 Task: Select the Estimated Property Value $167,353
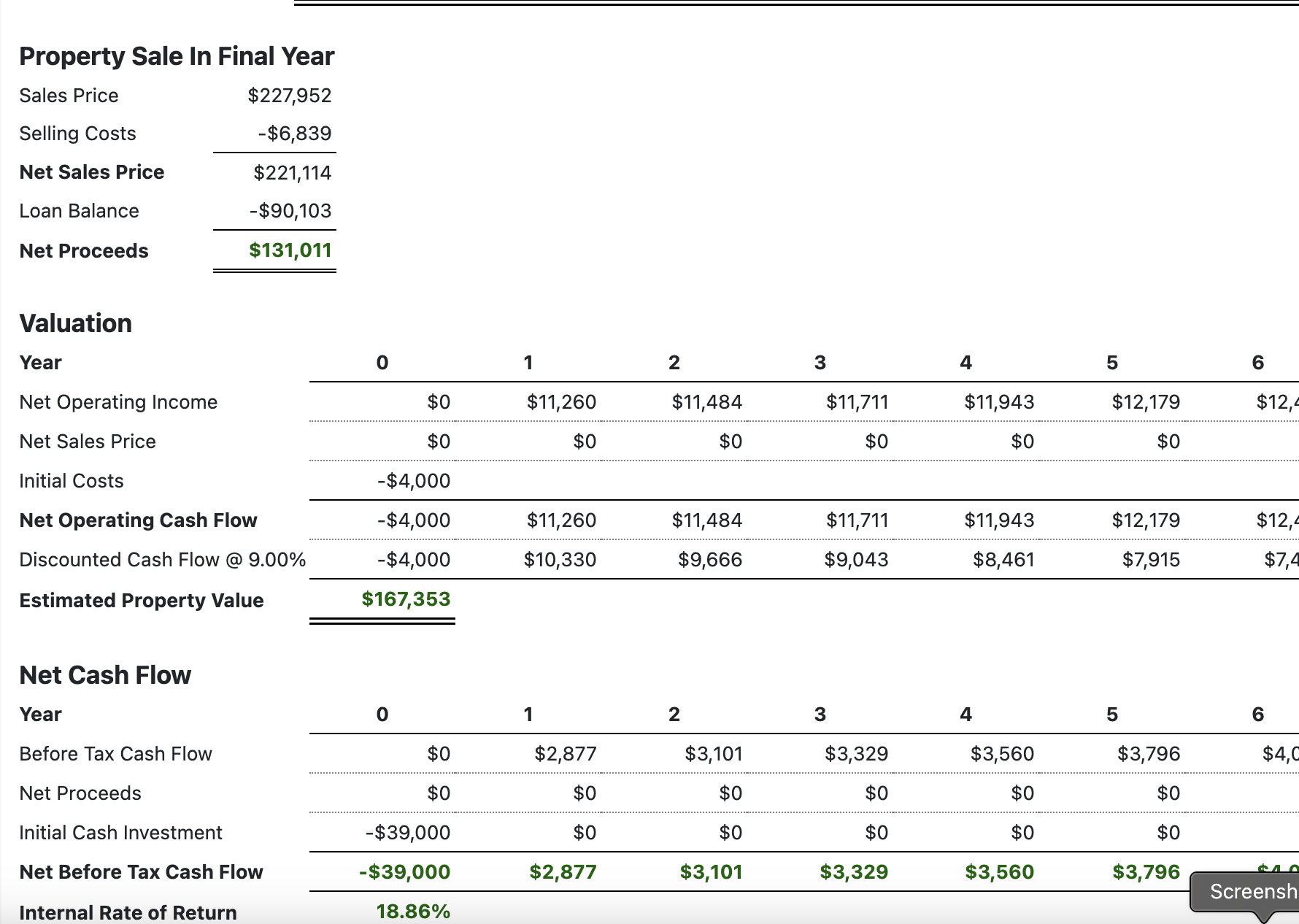pos(406,599)
